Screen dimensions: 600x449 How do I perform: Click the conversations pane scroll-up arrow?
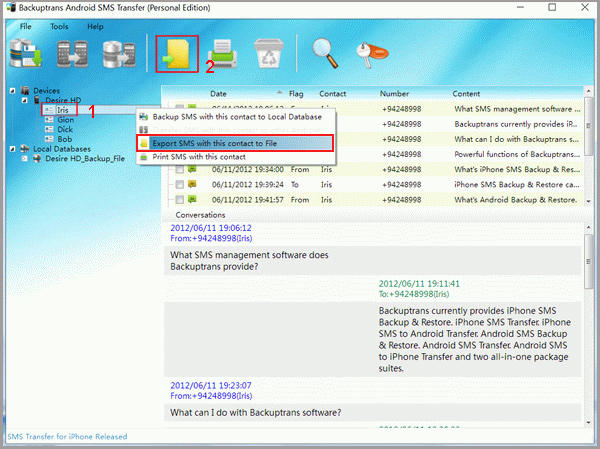click(x=589, y=227)
